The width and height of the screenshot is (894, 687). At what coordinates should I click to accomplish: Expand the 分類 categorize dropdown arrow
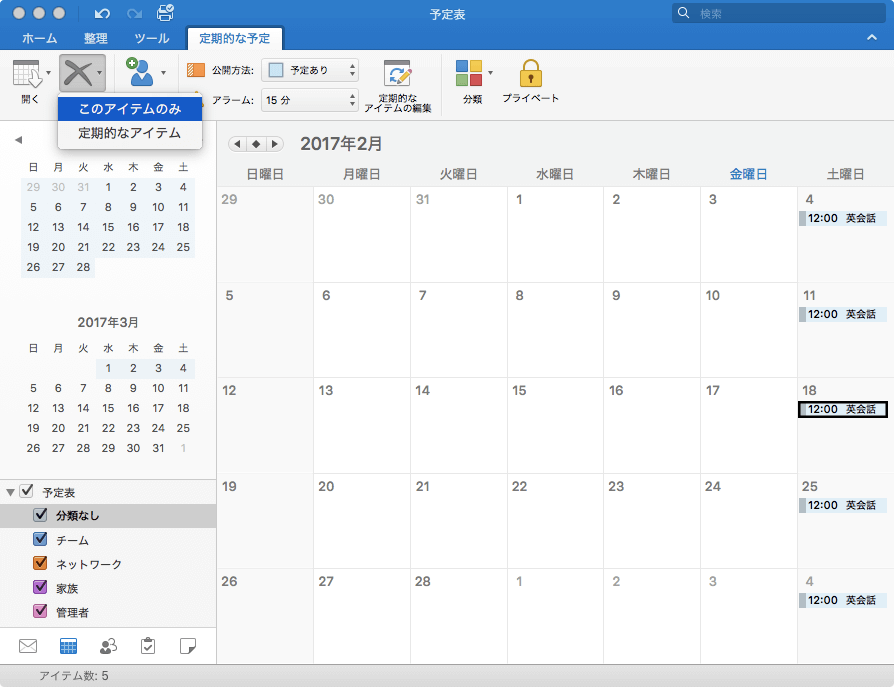pos(490,72)
